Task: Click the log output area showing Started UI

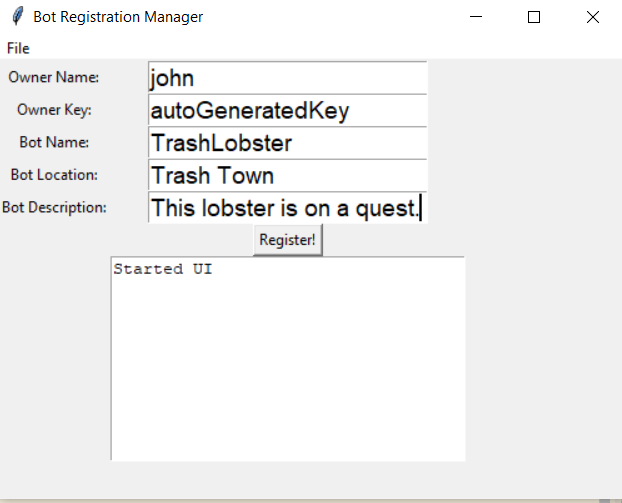Action: click(288, 359)
